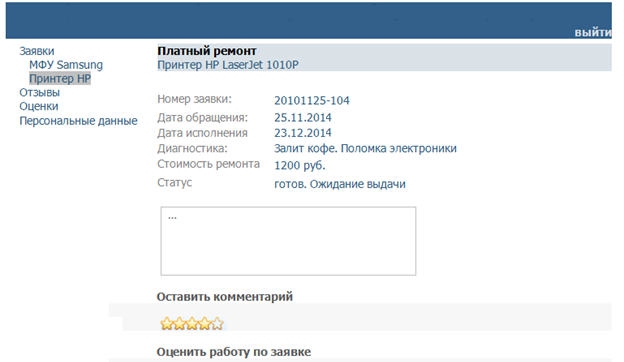Click the Дата обращения label

tap(202, 117)
